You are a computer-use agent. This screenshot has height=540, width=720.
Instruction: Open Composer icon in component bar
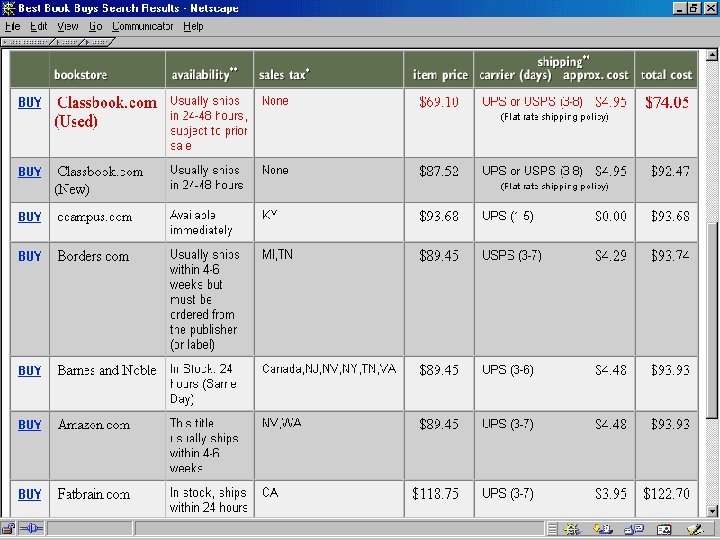pyautogui.click(x=695, y=529)
